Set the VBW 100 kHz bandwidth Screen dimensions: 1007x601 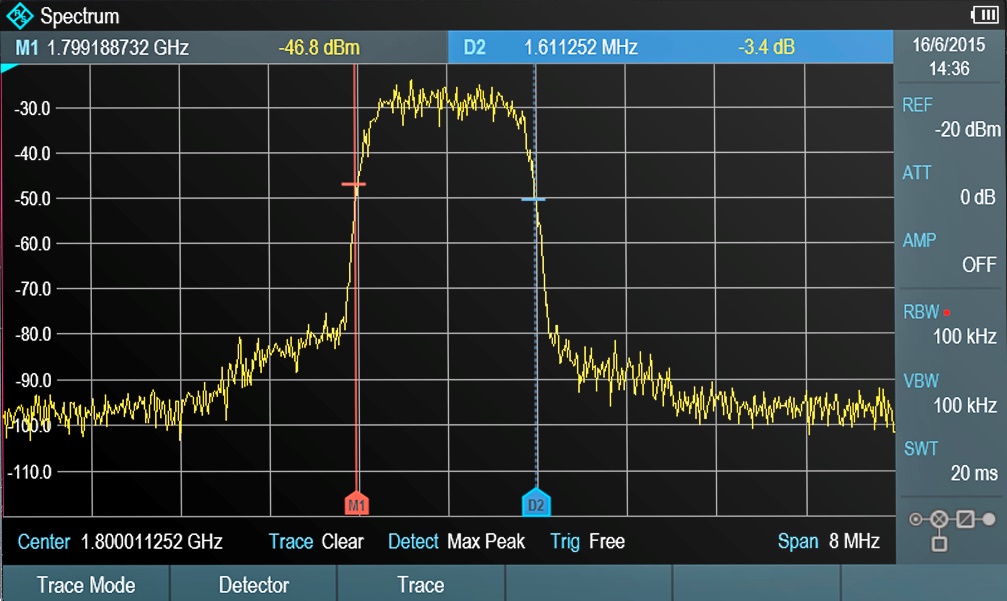(x=950, y=393)
